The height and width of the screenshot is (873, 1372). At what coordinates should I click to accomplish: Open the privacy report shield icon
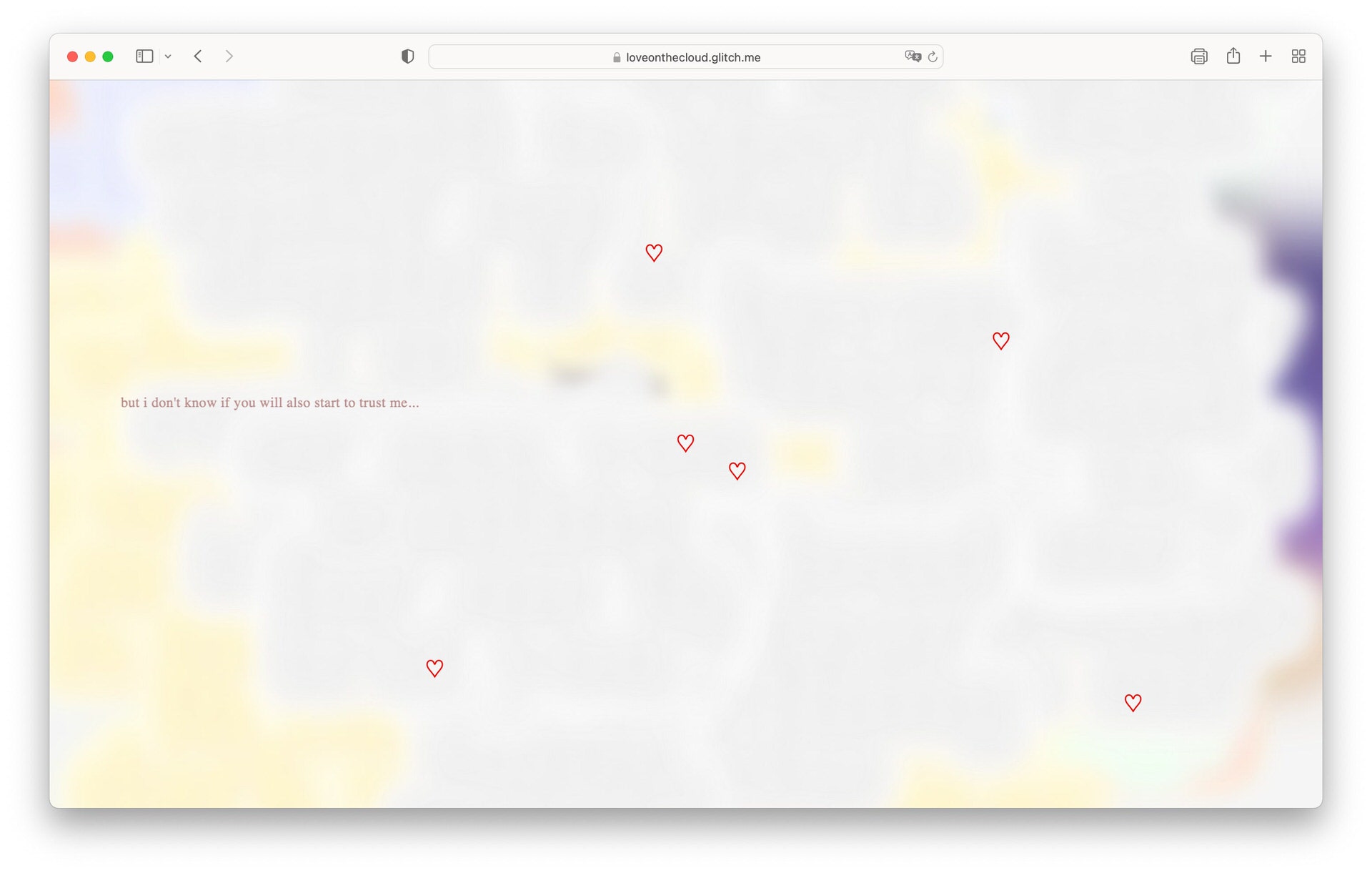click(x=407, y=56)
